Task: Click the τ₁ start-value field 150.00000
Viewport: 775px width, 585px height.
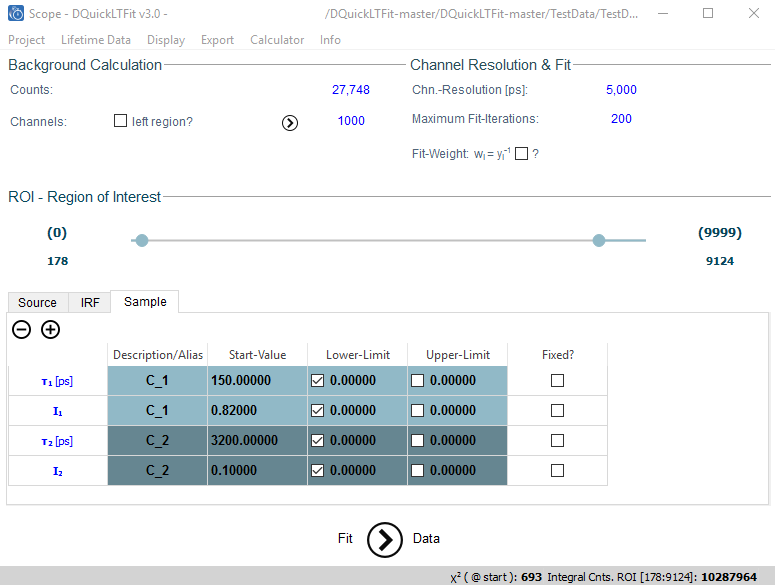Action: point(257,380)
